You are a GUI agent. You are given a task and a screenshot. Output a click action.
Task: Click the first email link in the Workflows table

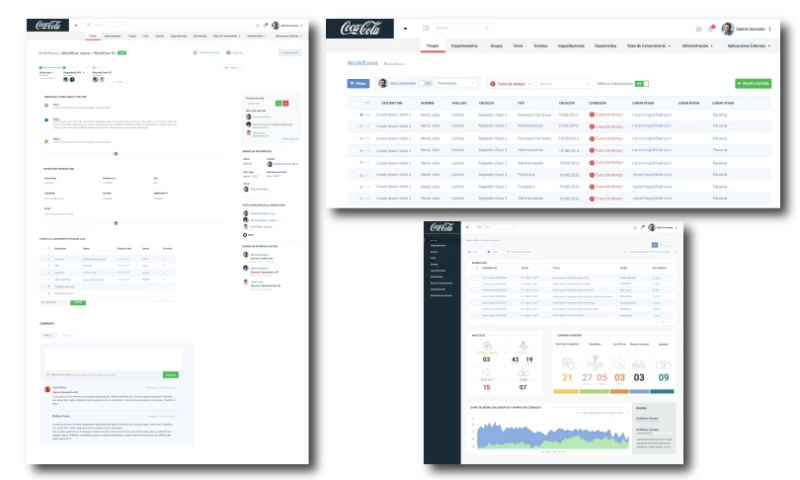coord(652,115)
